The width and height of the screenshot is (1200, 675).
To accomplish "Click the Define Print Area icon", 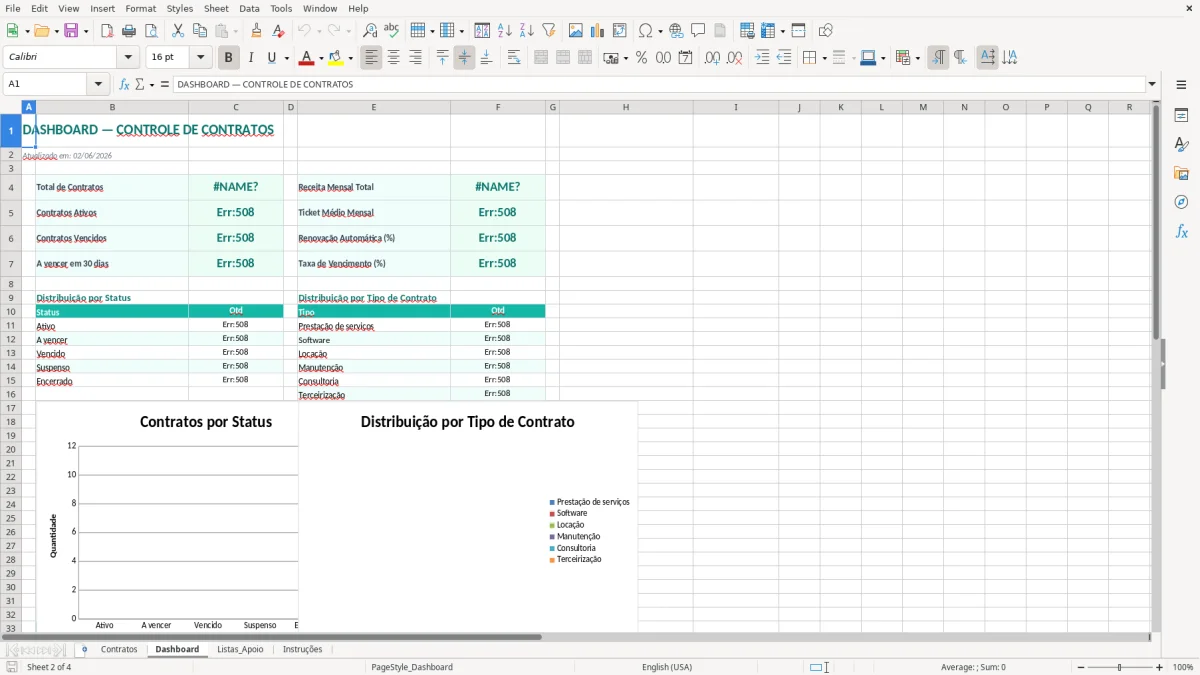I will pyautogui.click(x=747, y=31).
